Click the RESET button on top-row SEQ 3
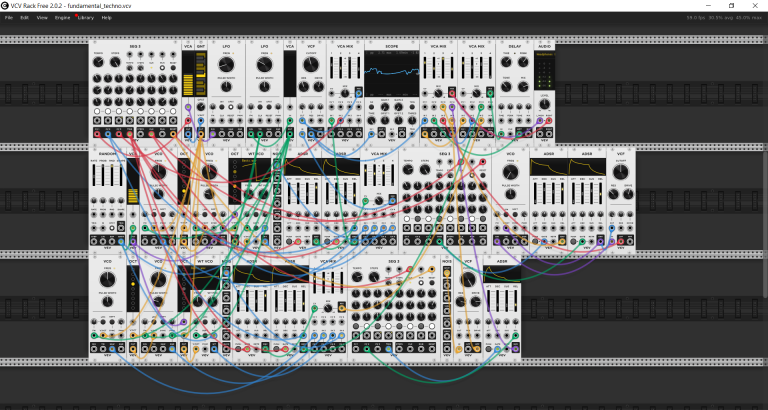Viewport: 768px width, 410px height. click(173, 68)
